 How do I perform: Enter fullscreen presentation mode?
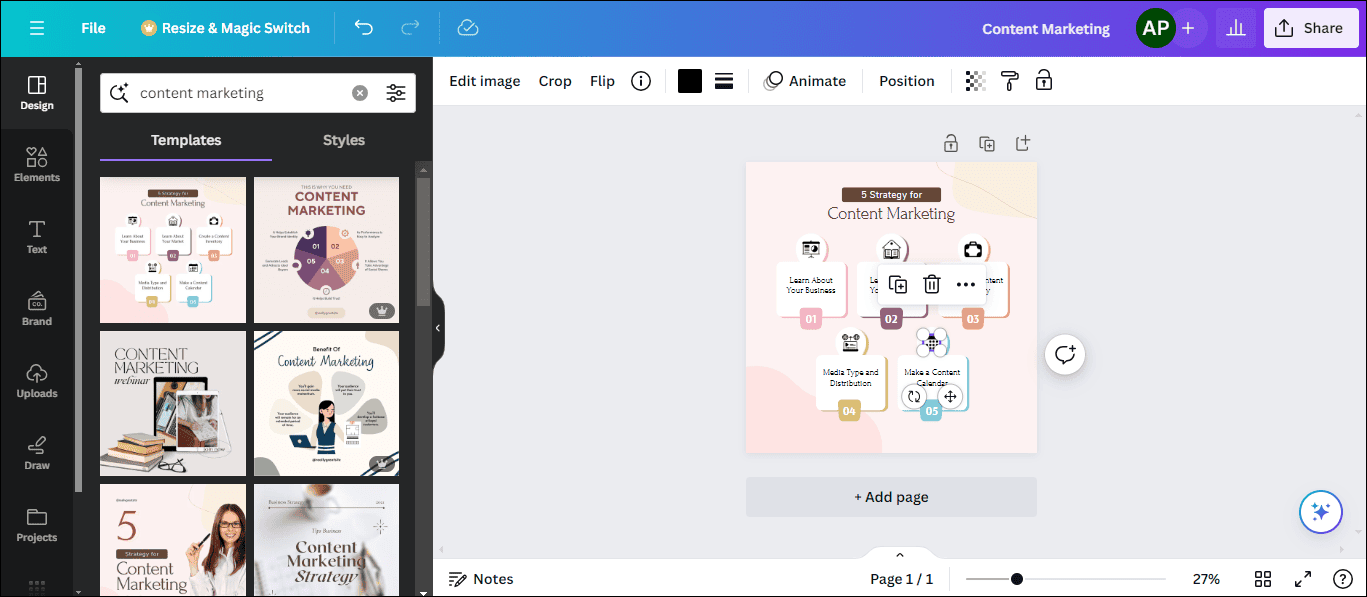pos(1303,579)
